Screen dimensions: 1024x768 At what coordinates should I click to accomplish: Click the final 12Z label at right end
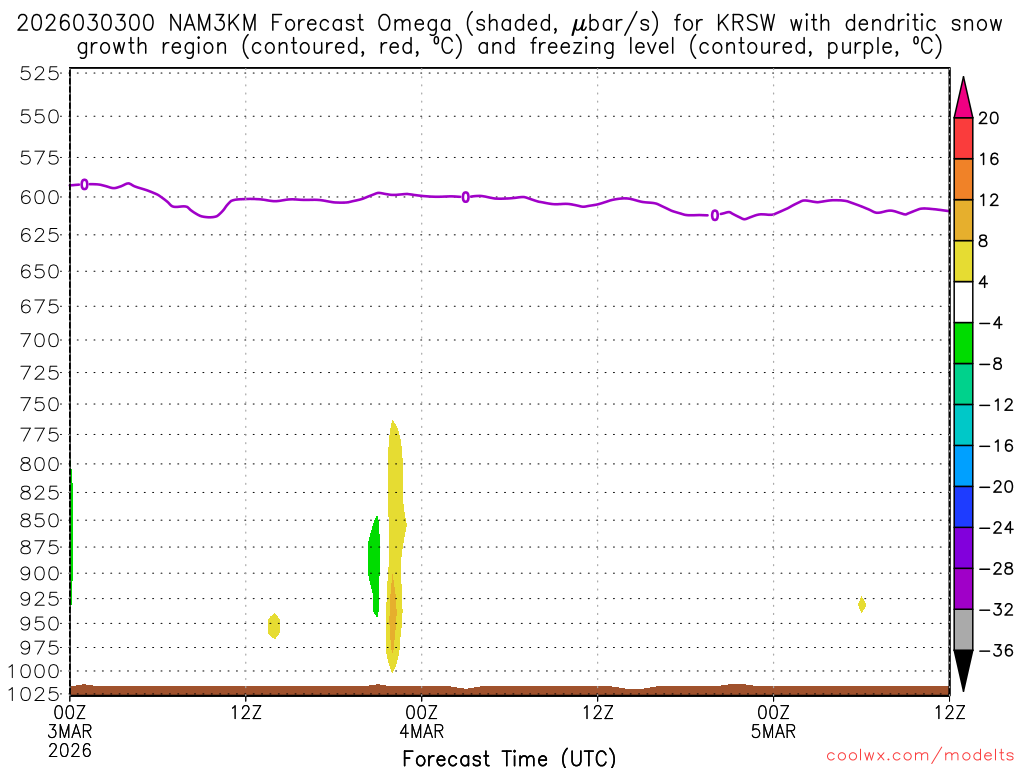(950, 712)
